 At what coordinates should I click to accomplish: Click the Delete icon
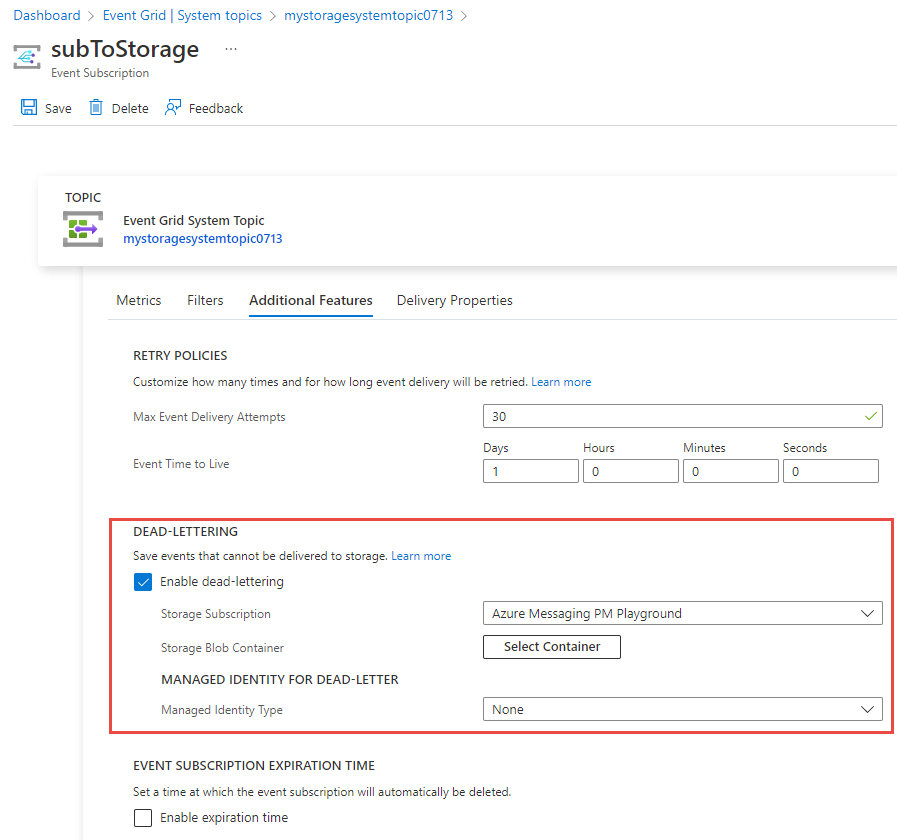point(96,107)
